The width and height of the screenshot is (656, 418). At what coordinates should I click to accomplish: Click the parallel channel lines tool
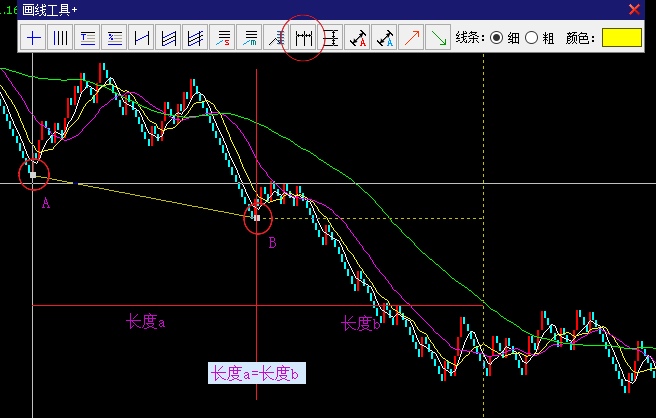click(169, 39)
